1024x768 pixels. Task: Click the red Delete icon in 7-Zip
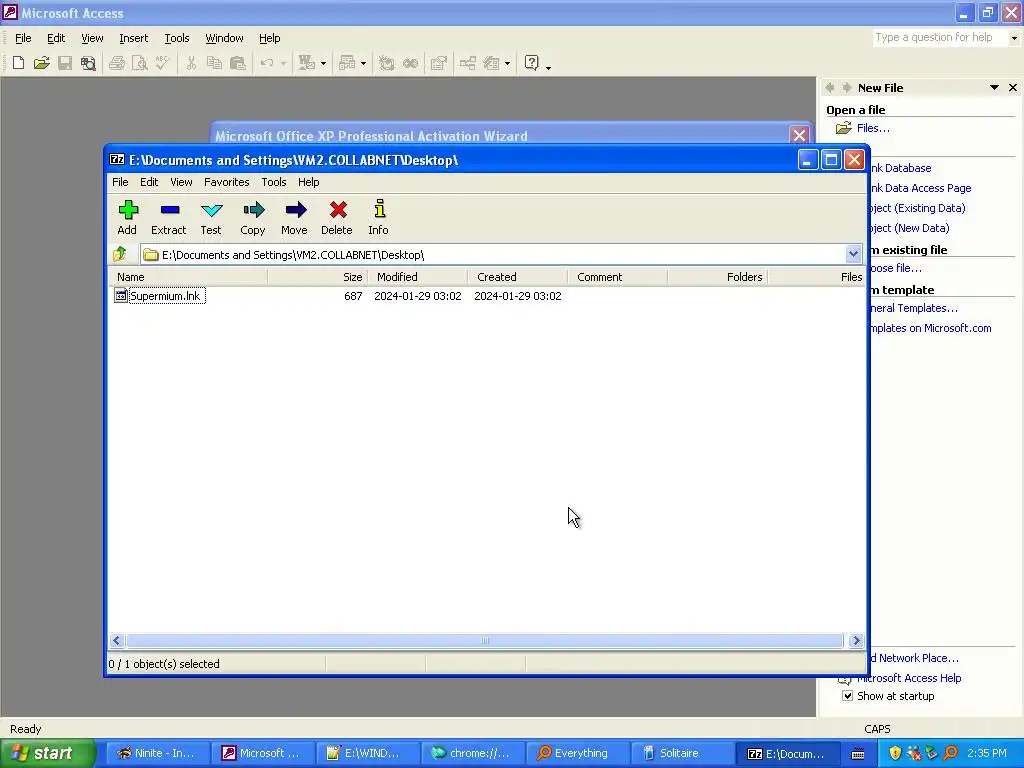click(x=338, y=210)
